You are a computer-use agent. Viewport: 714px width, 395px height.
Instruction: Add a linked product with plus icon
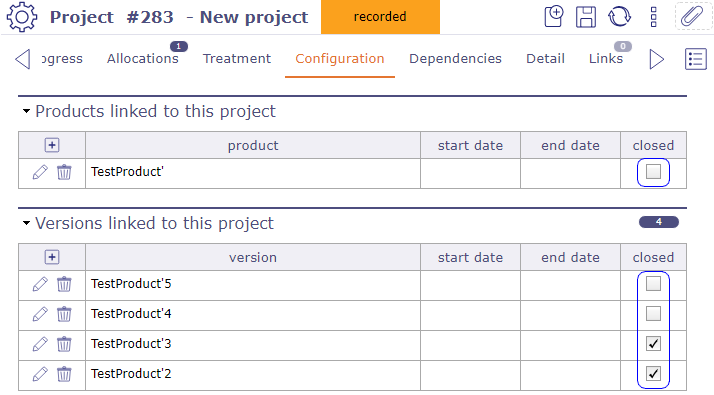tap(52, 145)
